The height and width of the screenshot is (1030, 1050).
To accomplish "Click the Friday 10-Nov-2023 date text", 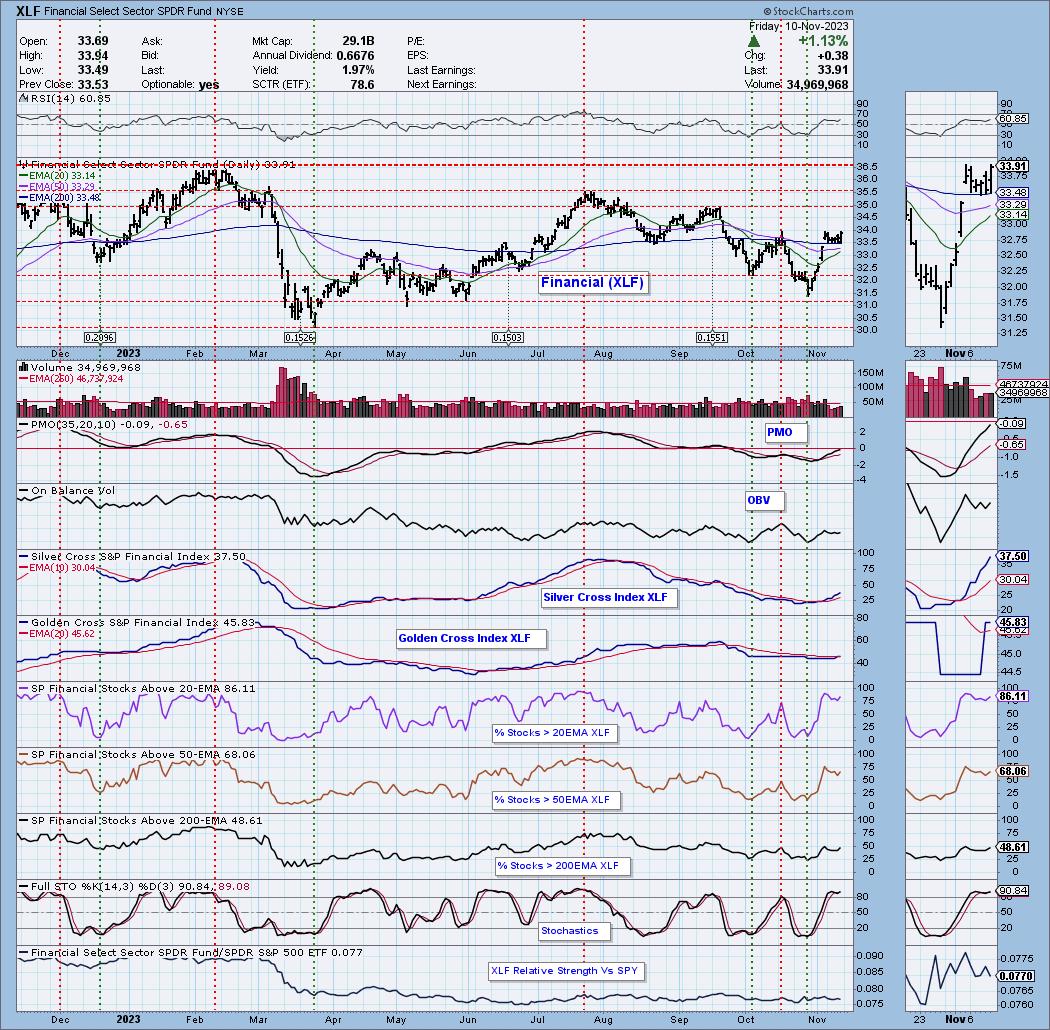I will point(798,26).
